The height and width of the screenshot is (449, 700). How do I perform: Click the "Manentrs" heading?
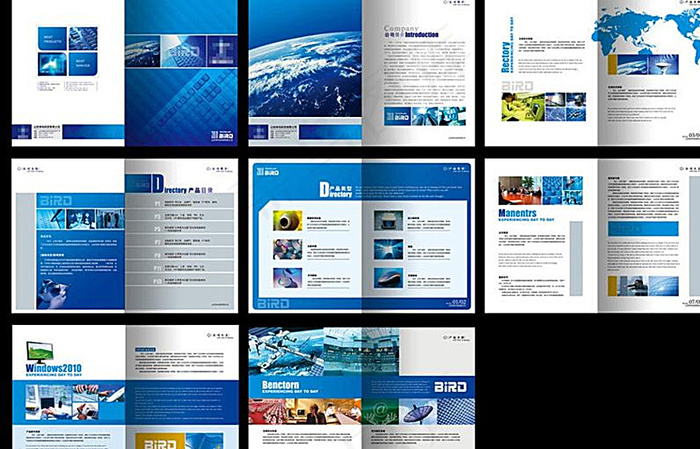pyautogui.click(x=517, y=213)
